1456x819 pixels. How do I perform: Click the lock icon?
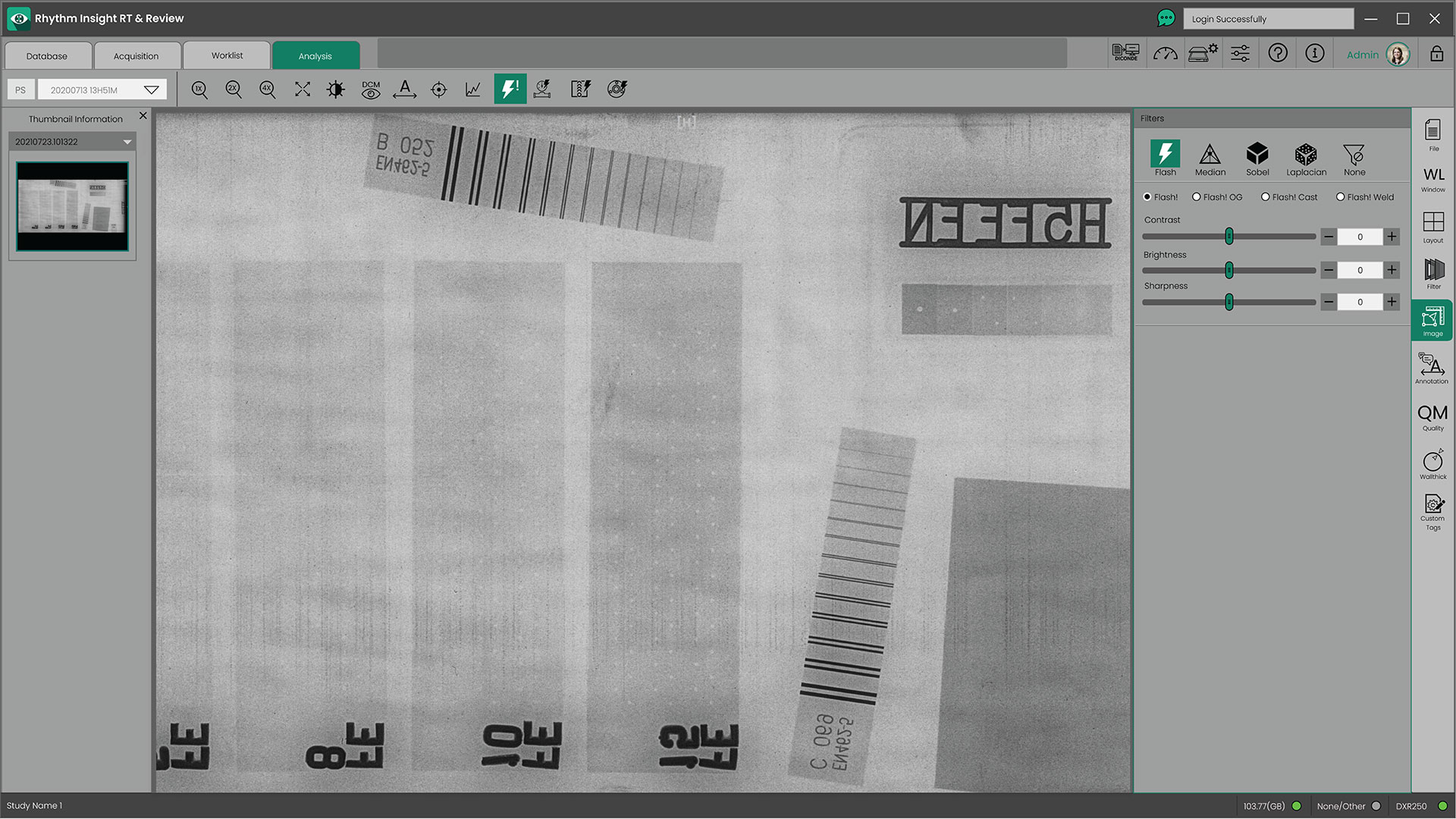point(1436,53)
